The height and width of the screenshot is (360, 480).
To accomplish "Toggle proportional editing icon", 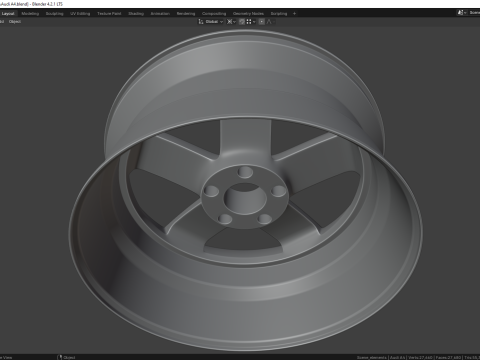I will coord(262,22).
